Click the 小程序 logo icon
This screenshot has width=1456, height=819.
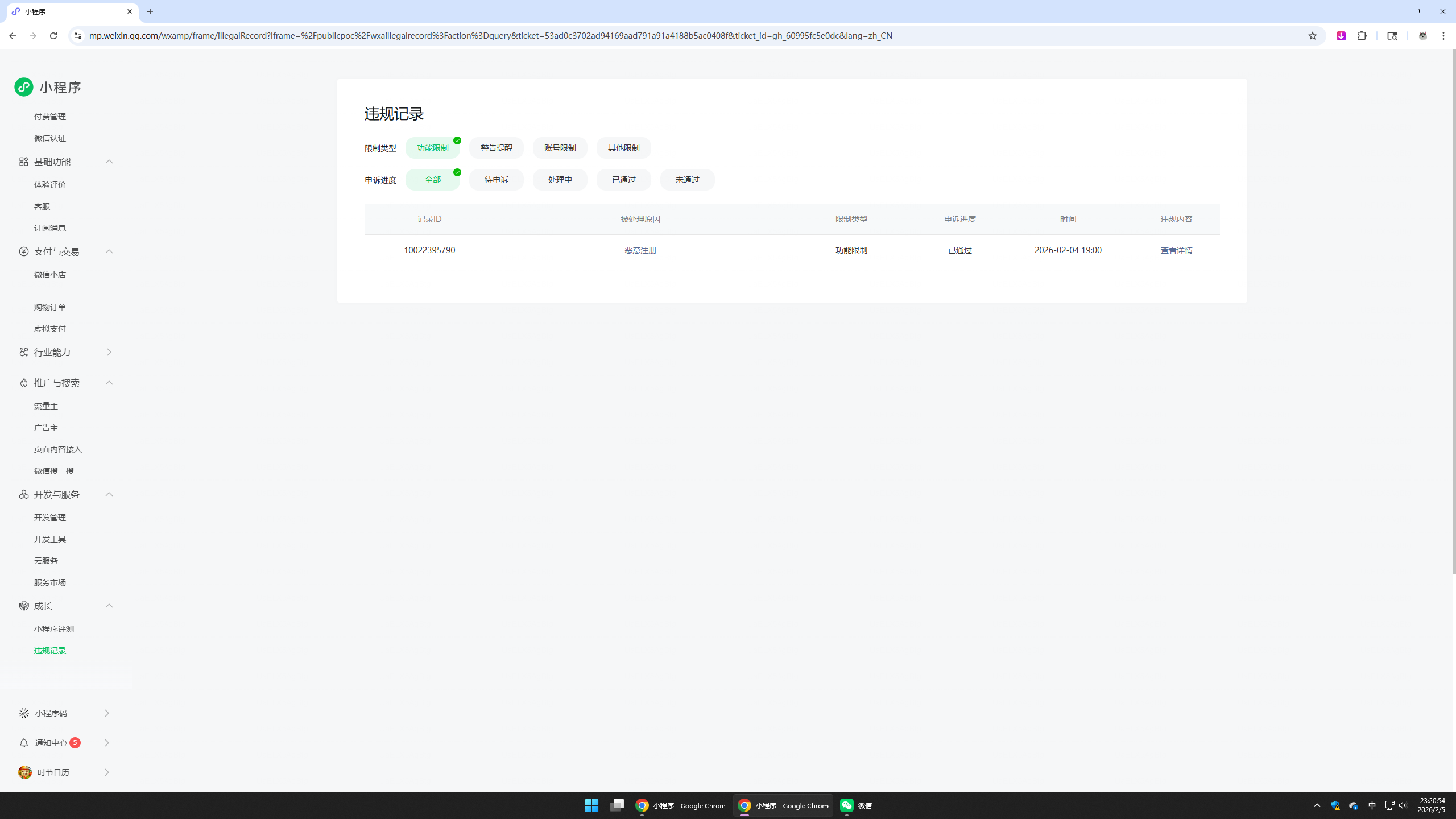(x=24, y=87)
